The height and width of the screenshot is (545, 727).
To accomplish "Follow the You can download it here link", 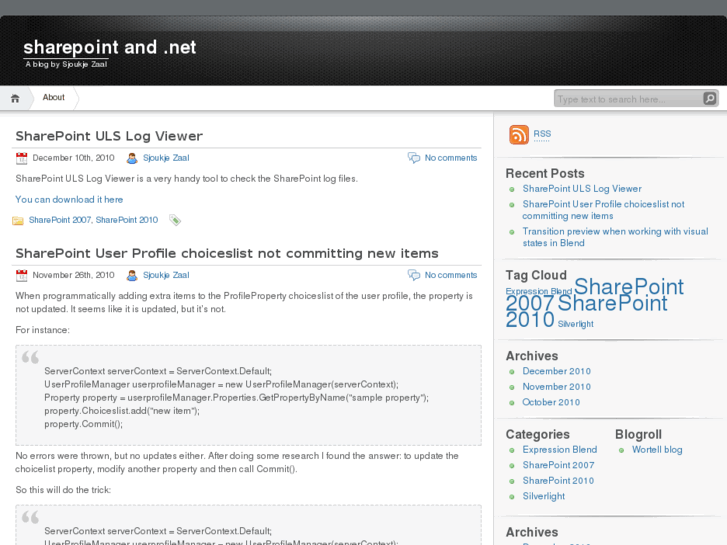I will coord(69,199).
